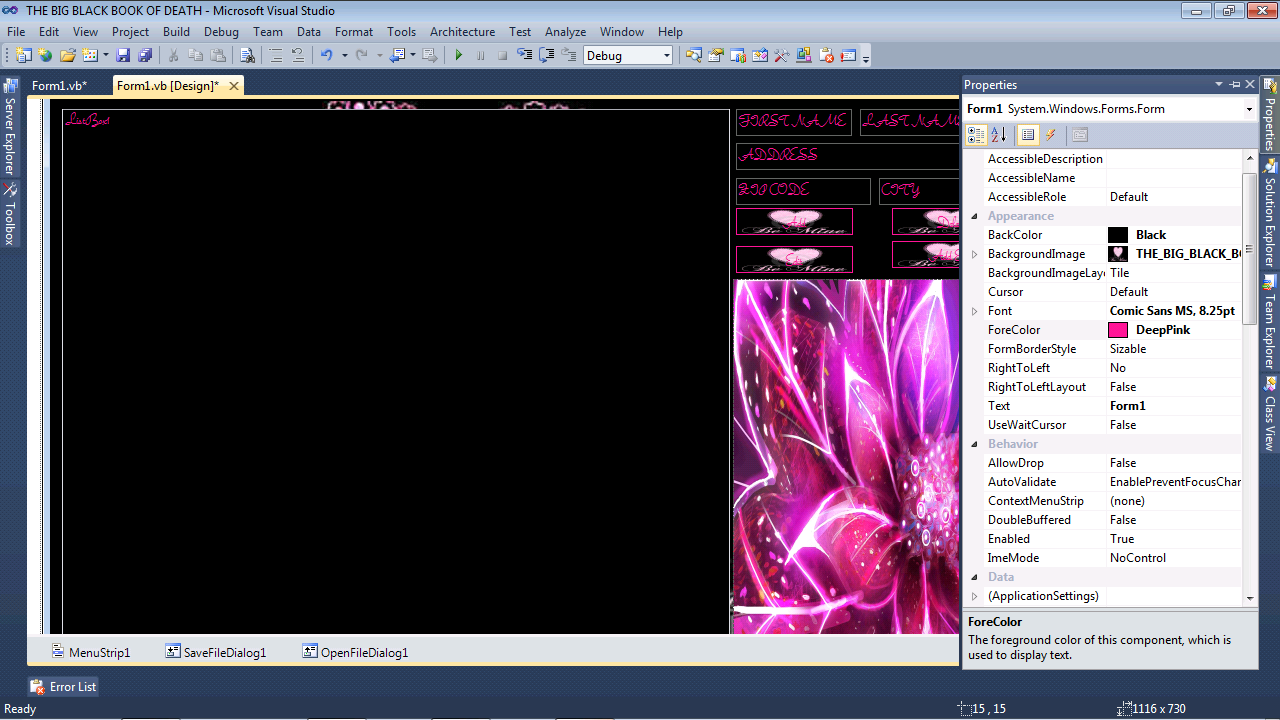
Task: Open Add New Item dropdown arrow
Action: coord(105,56)
